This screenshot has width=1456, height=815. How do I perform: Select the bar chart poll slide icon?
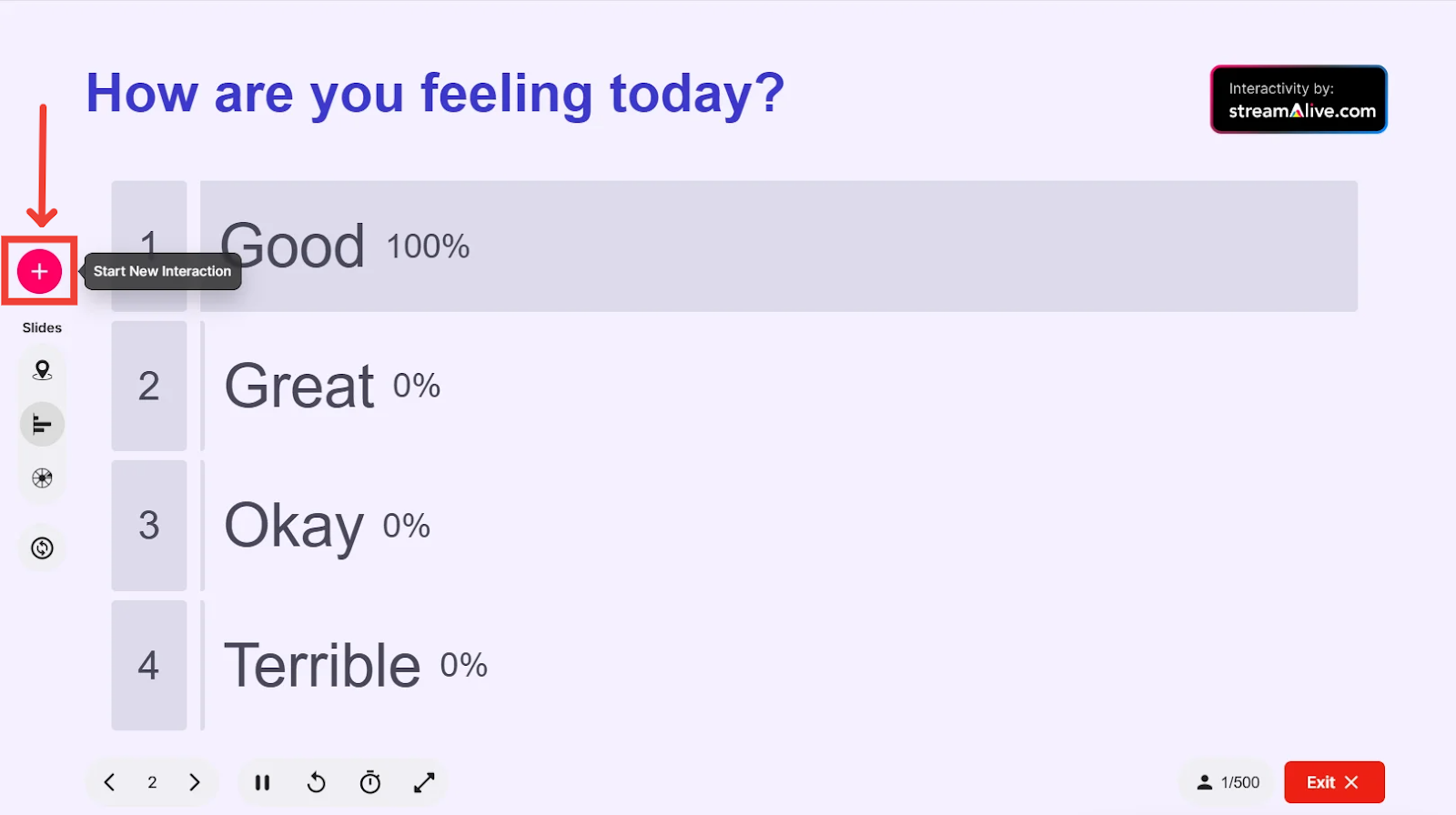coord(42,424)
